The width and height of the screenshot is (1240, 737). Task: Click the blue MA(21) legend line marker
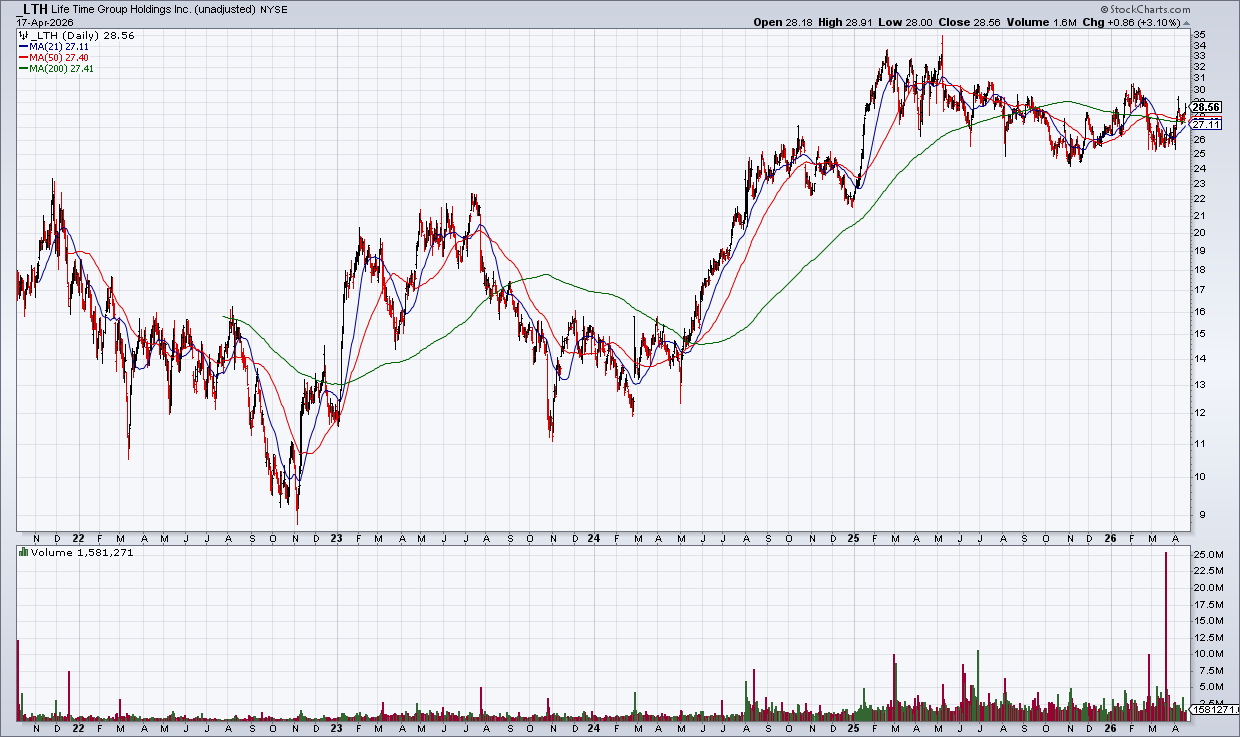(x=23, y=46)
